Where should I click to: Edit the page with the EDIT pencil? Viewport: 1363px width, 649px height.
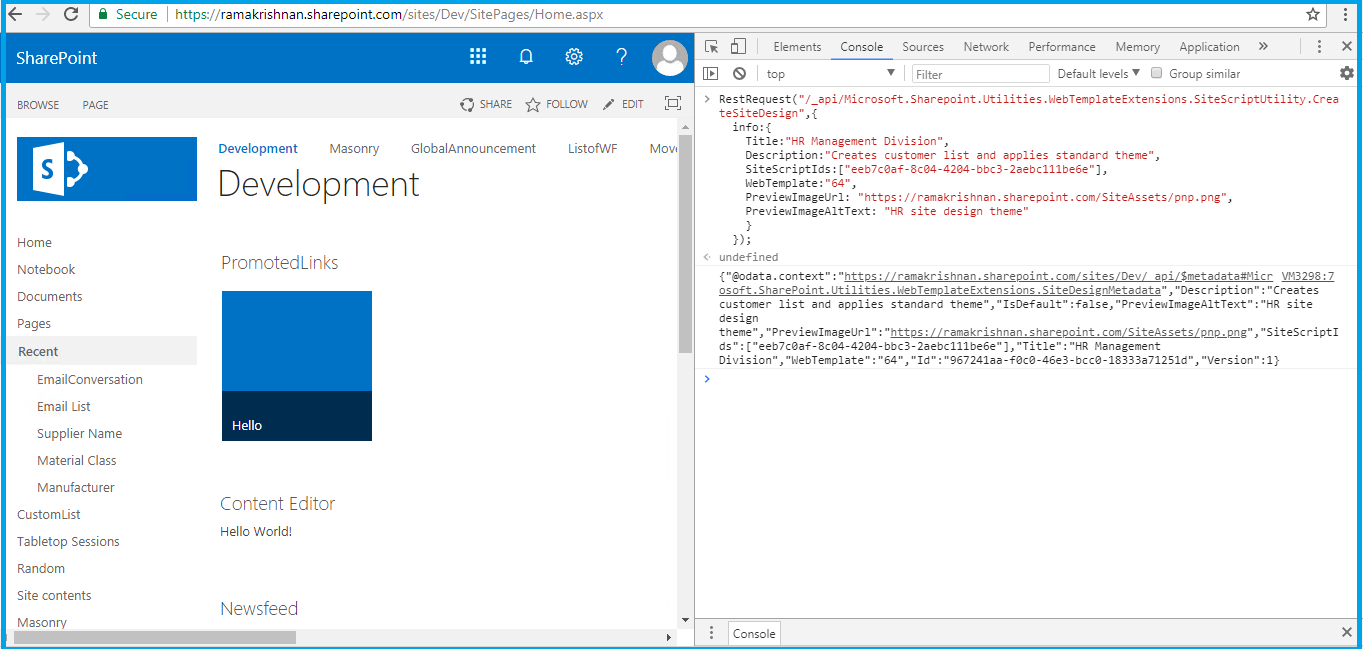pyautogui.click(x=623, y=104)
